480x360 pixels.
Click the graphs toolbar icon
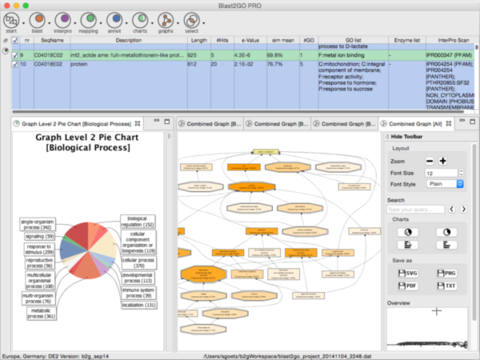[166, 20]
